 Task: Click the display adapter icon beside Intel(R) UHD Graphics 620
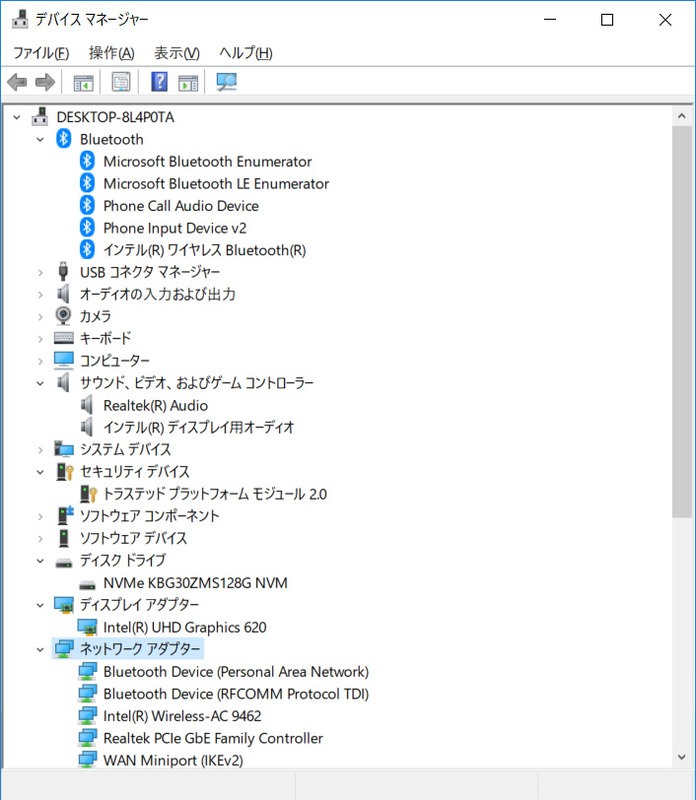coord(87,627)
